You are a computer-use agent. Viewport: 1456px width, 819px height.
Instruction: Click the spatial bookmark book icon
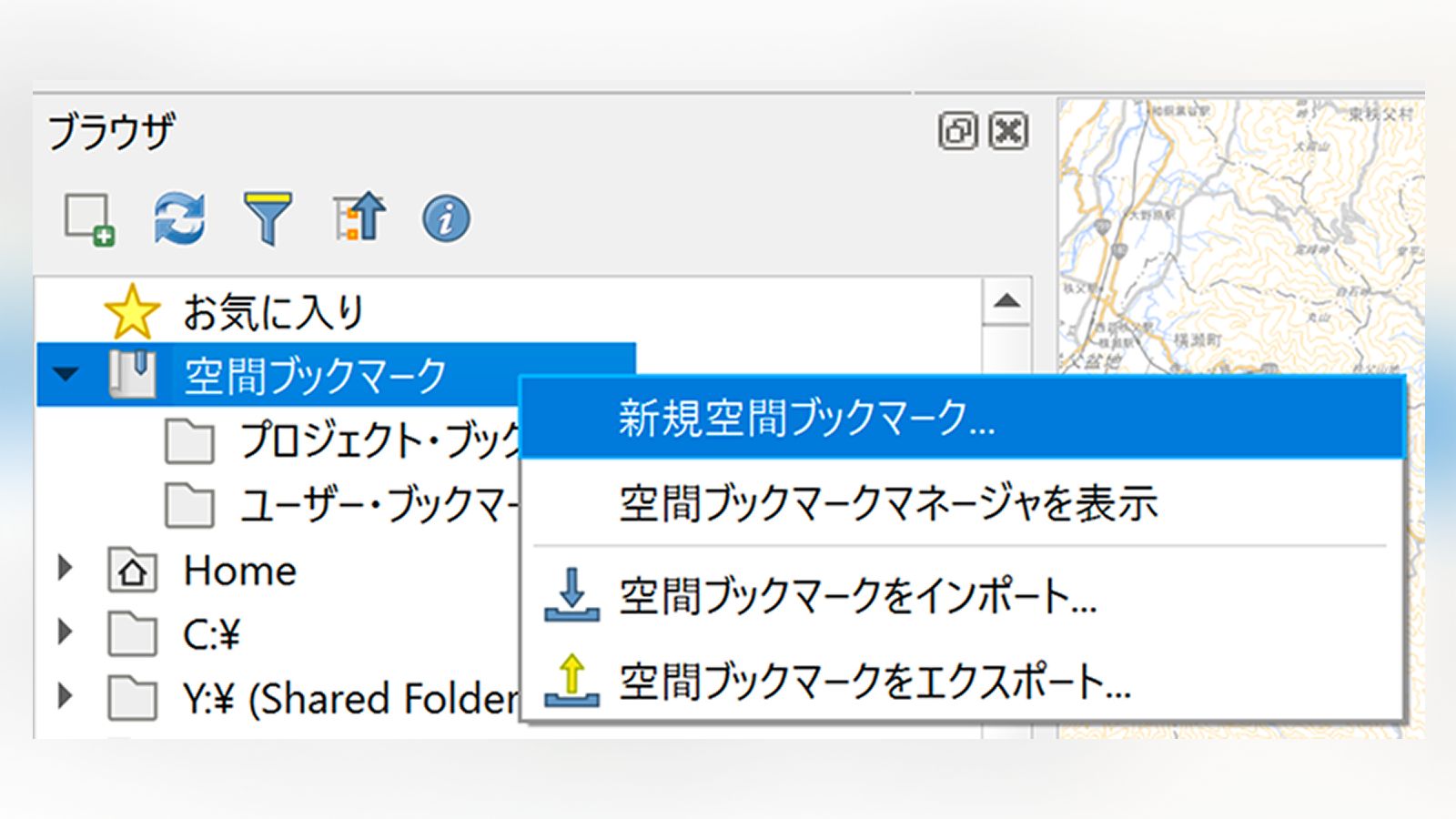pos(133,374)
